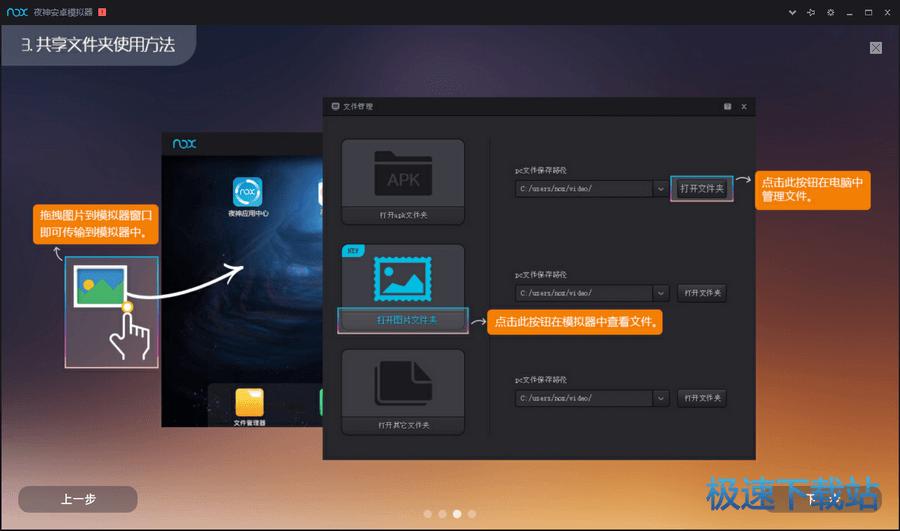Expand the third PC path dropdown
Screen dimensions: 900x531
coord(660,398)
